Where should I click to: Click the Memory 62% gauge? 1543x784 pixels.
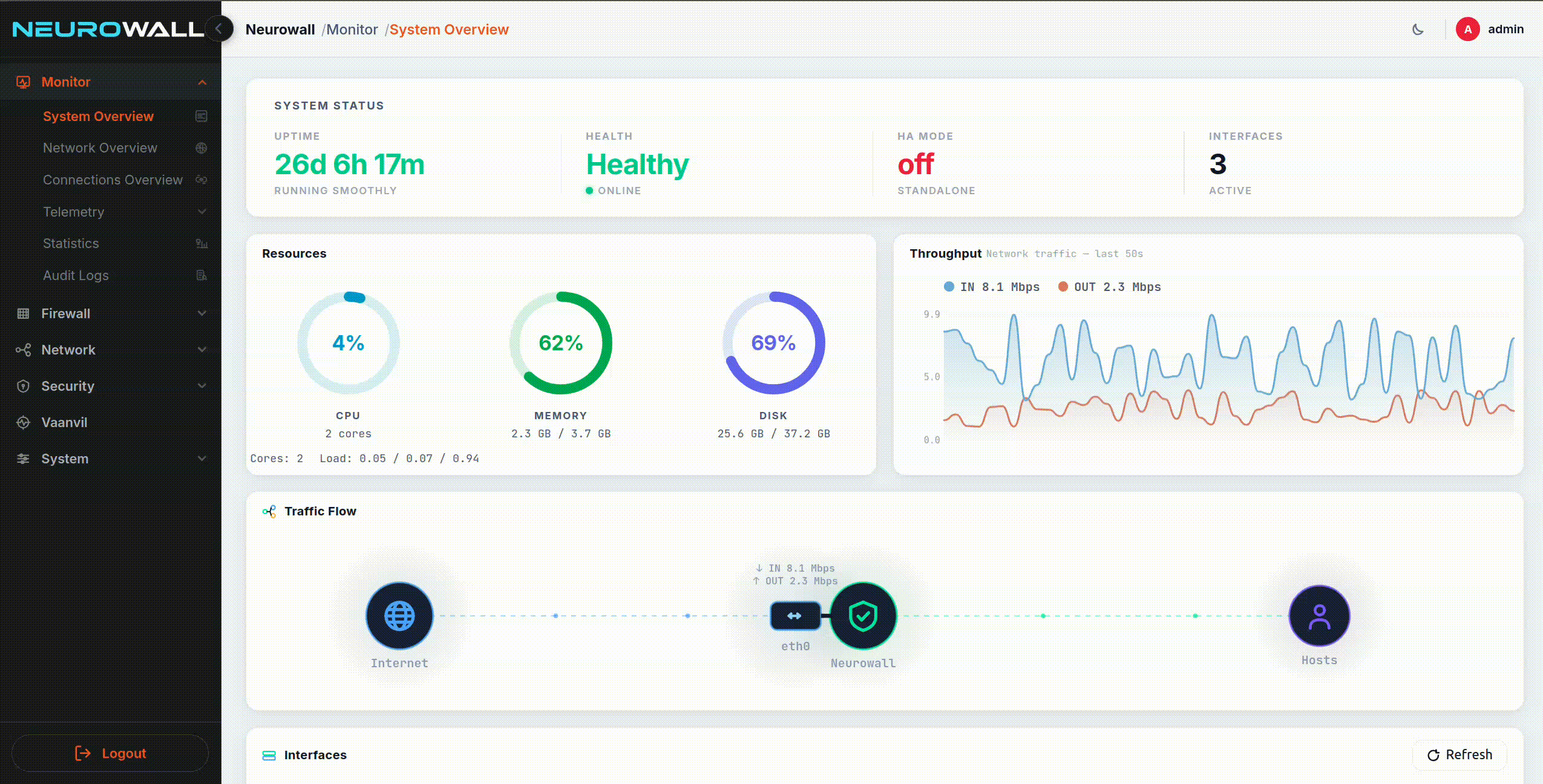(x=561, y=343)
